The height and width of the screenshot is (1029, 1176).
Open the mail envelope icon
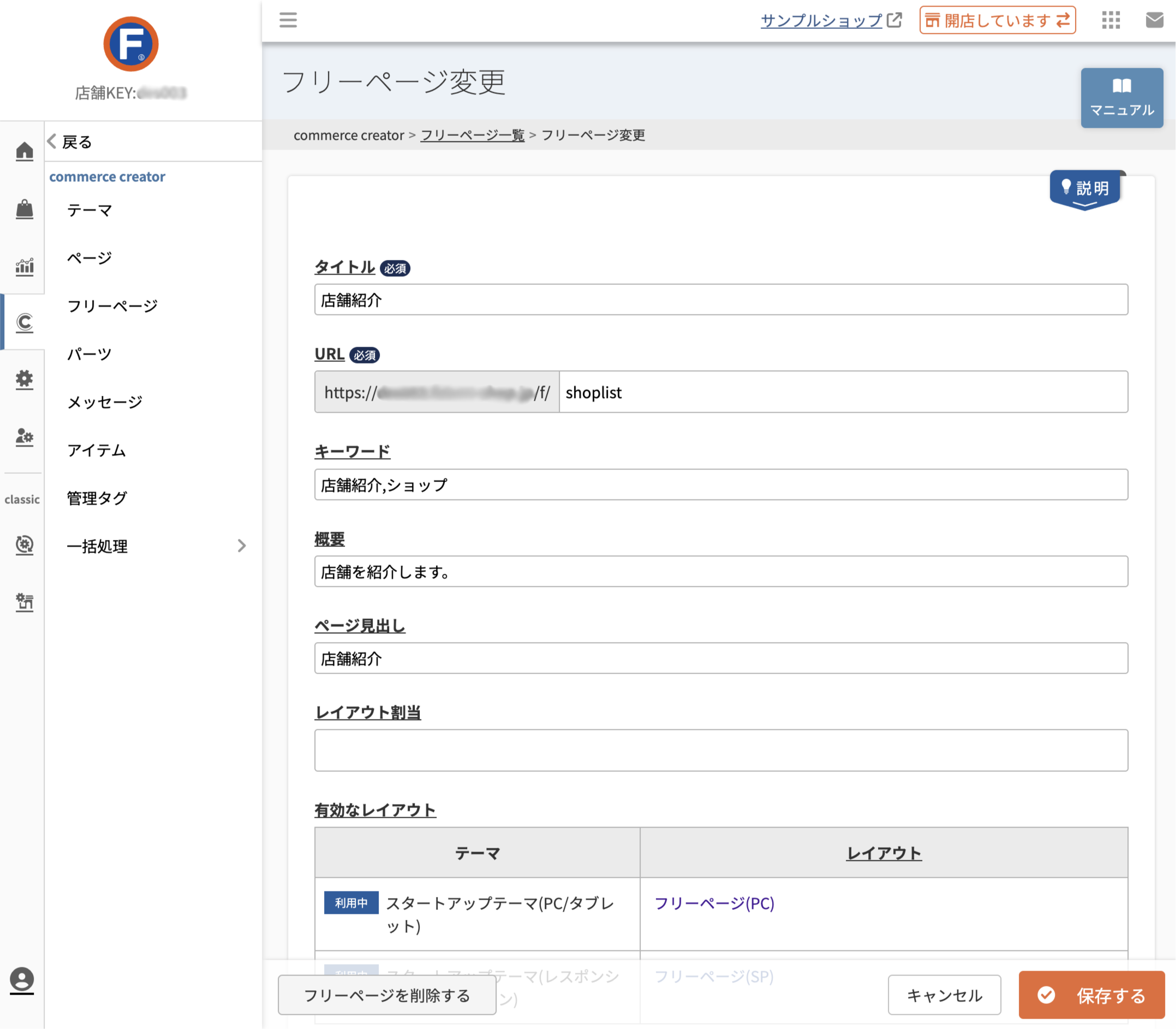pyautogui.click(x=1154, y=20)
